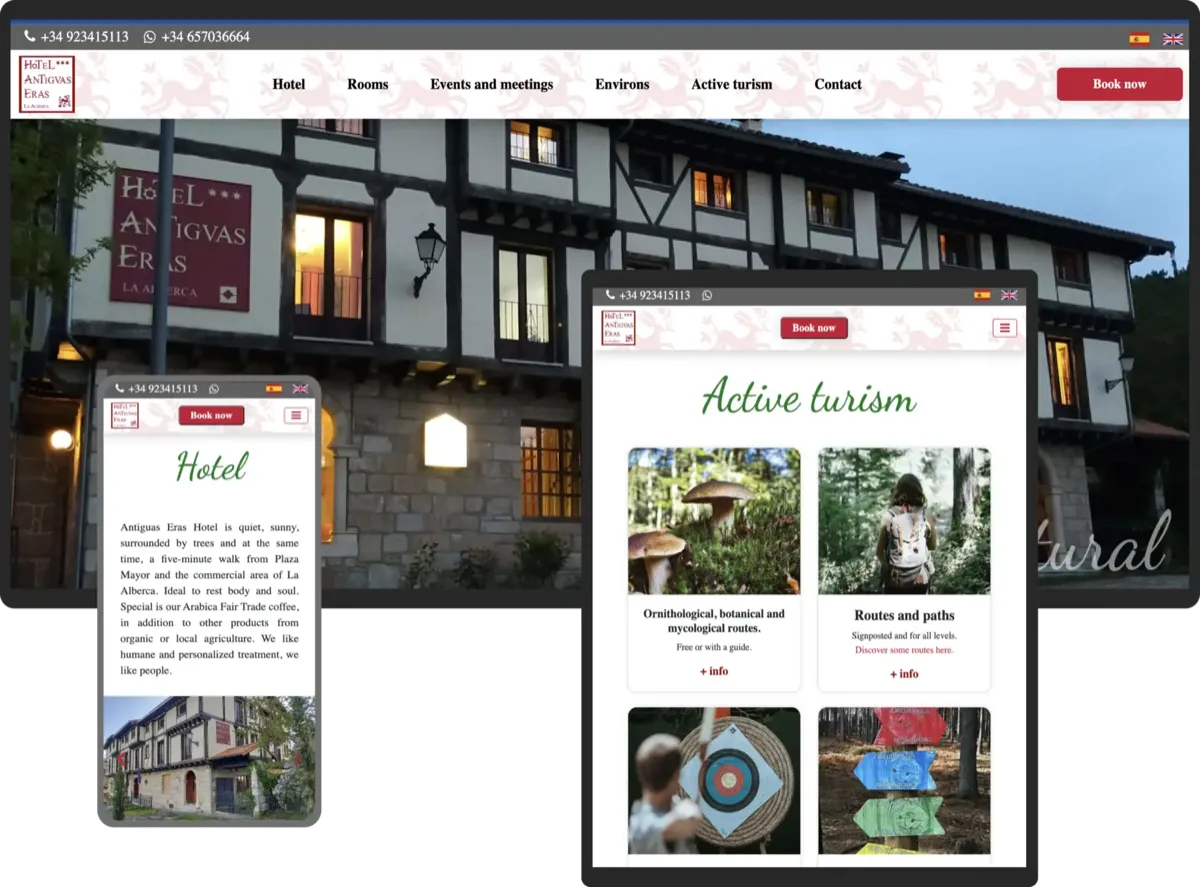Select the Spanish flag in tablet view
The height and width of the screenshot is (887, 1200).
click(982, 296)
